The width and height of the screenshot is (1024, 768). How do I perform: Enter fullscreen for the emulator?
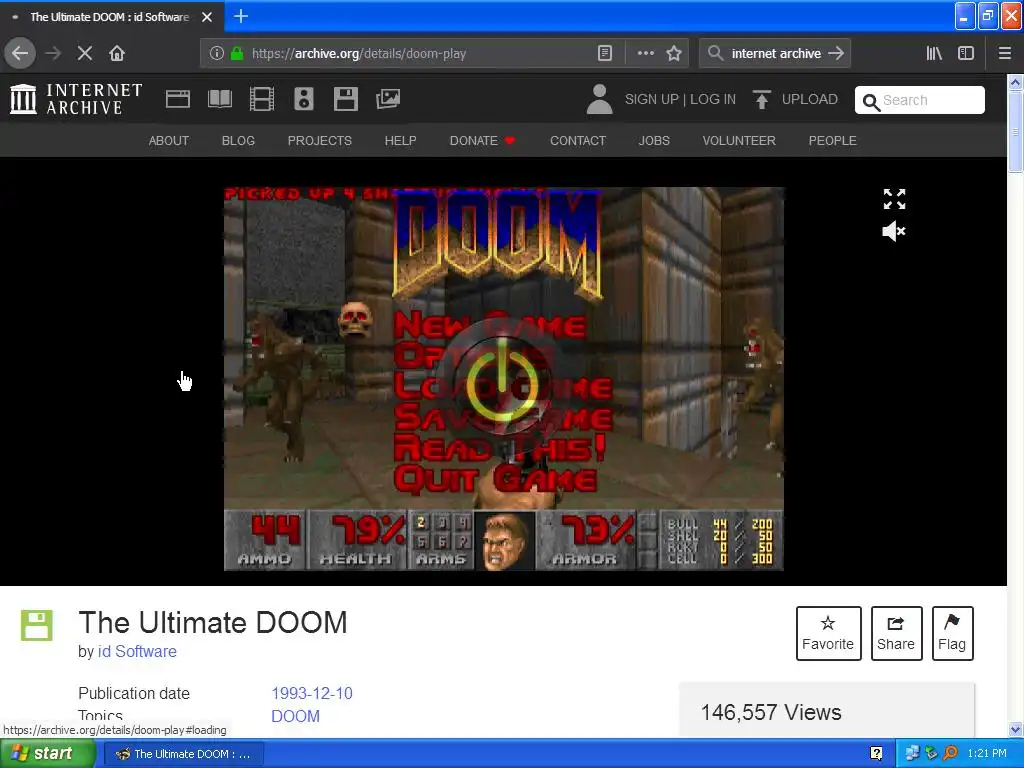coord(894,199)
